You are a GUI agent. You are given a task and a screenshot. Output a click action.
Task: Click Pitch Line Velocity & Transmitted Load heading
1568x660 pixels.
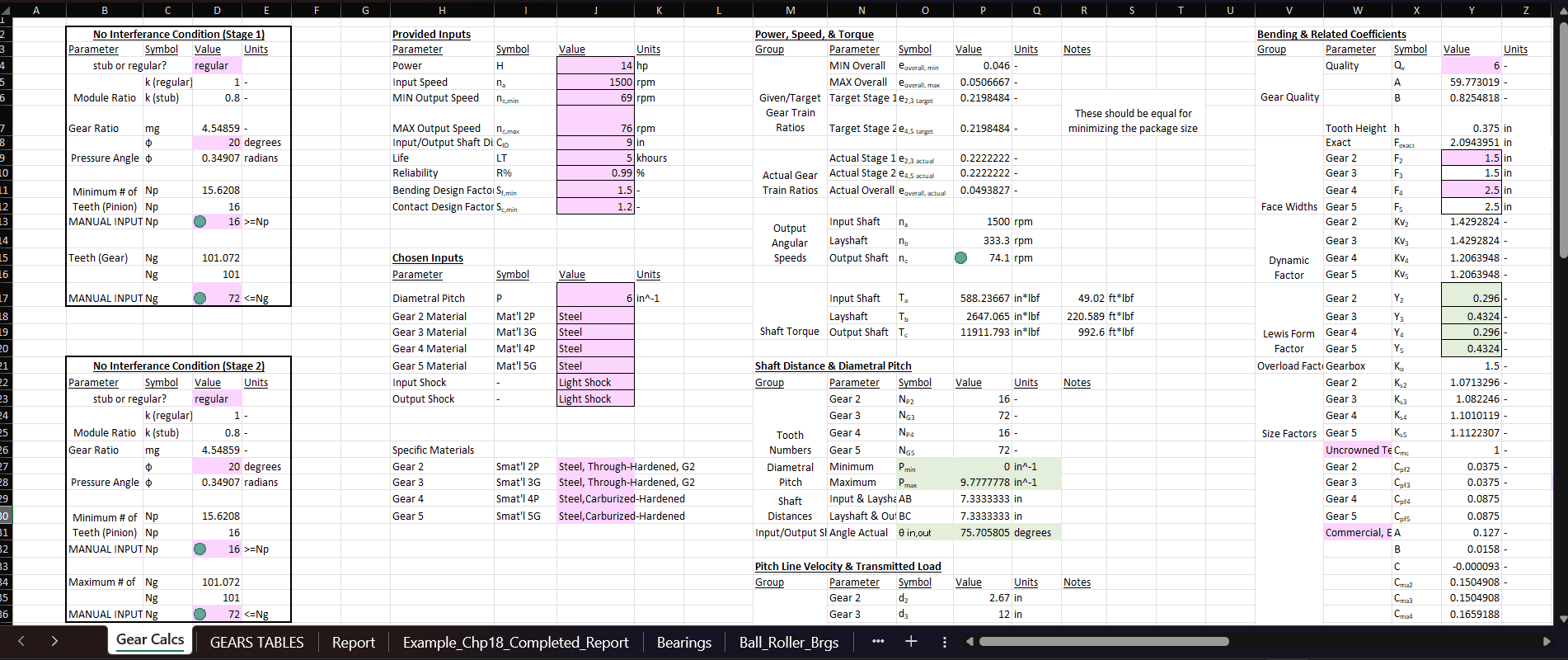(x=847, y=566)
